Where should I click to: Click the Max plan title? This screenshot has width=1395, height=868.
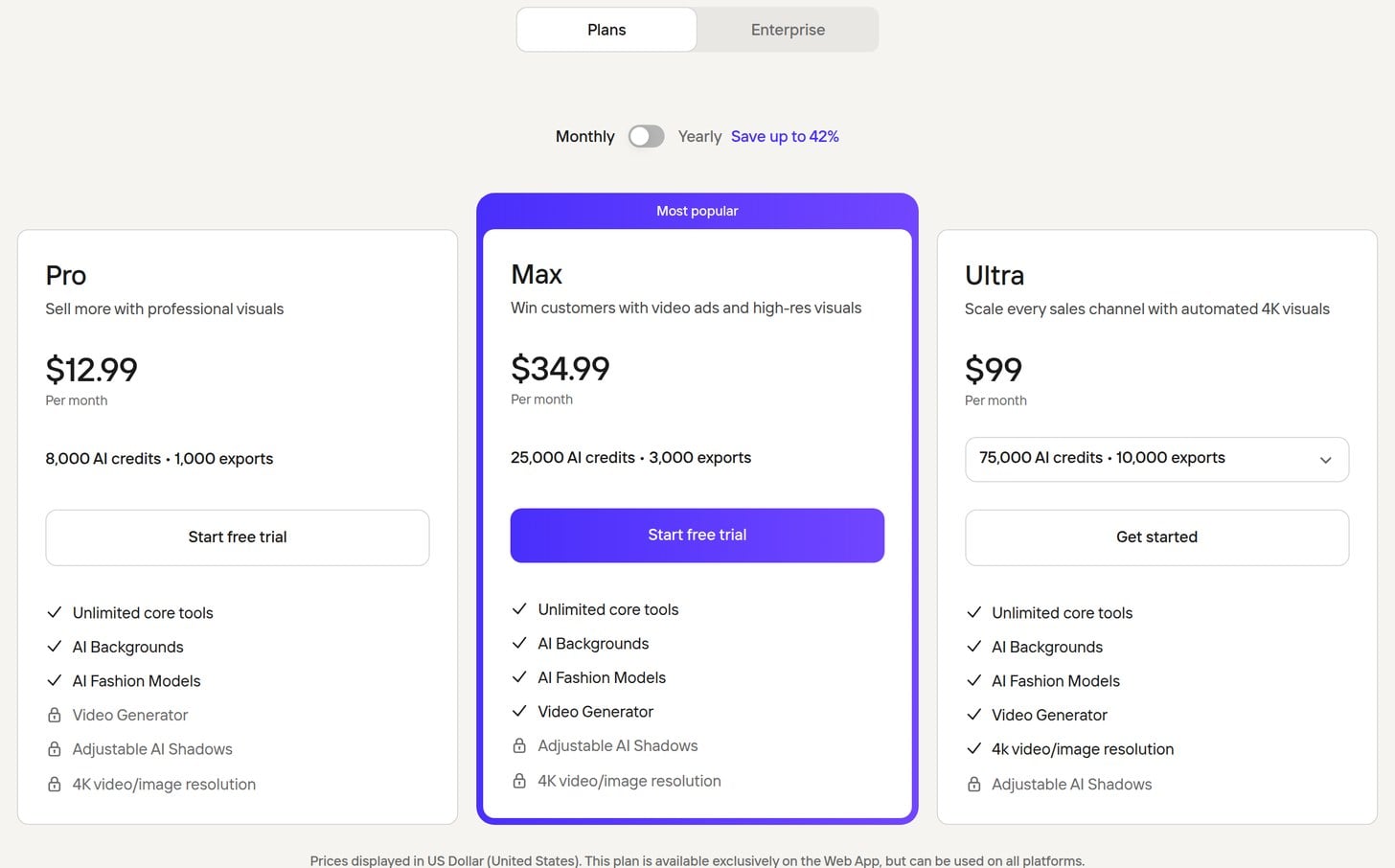pyautogui.click(x=537, y=275)
